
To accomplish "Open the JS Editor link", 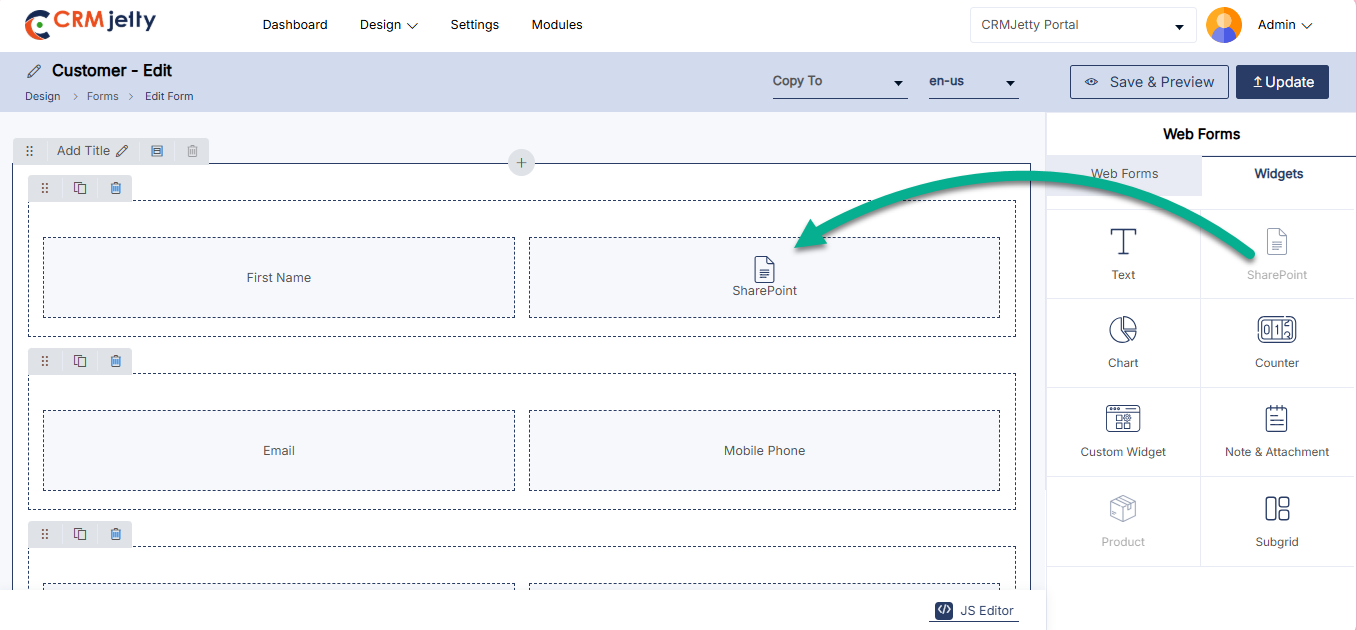I will click(x=974, y=610).
